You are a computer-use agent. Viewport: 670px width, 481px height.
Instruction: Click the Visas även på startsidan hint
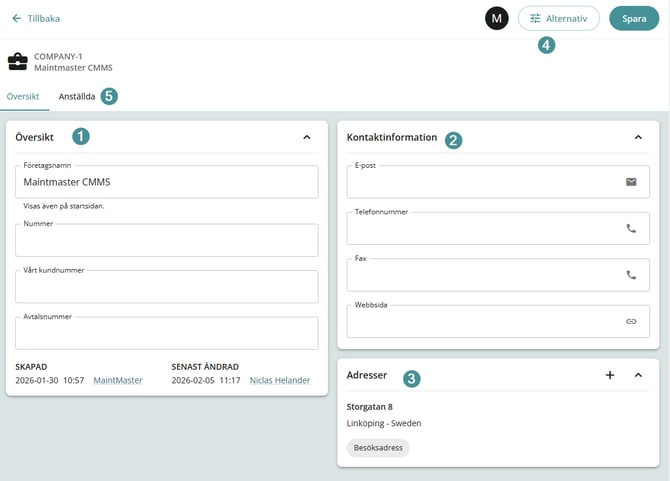click(x=64, y=206)
